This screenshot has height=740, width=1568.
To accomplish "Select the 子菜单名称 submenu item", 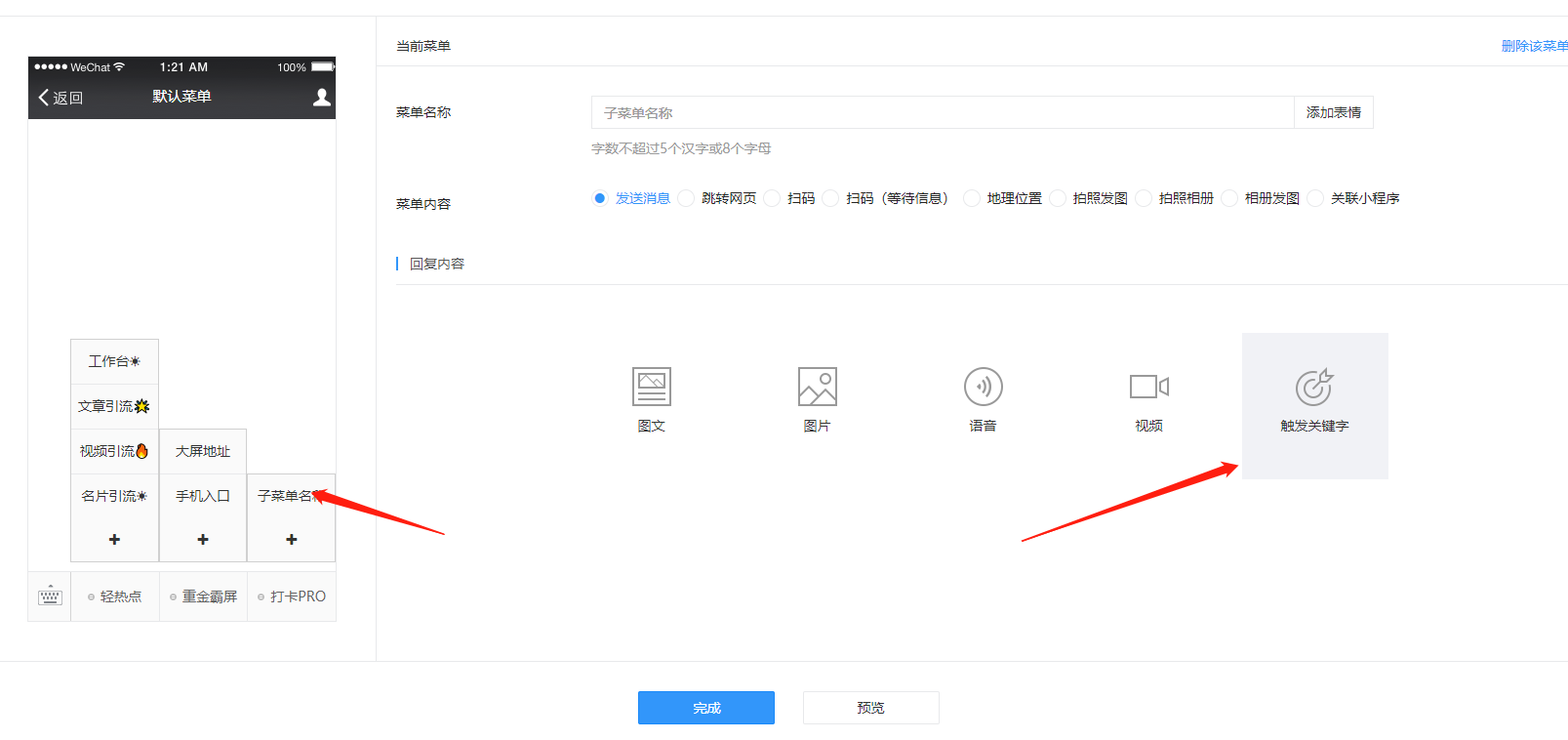I will coord(291,496).
